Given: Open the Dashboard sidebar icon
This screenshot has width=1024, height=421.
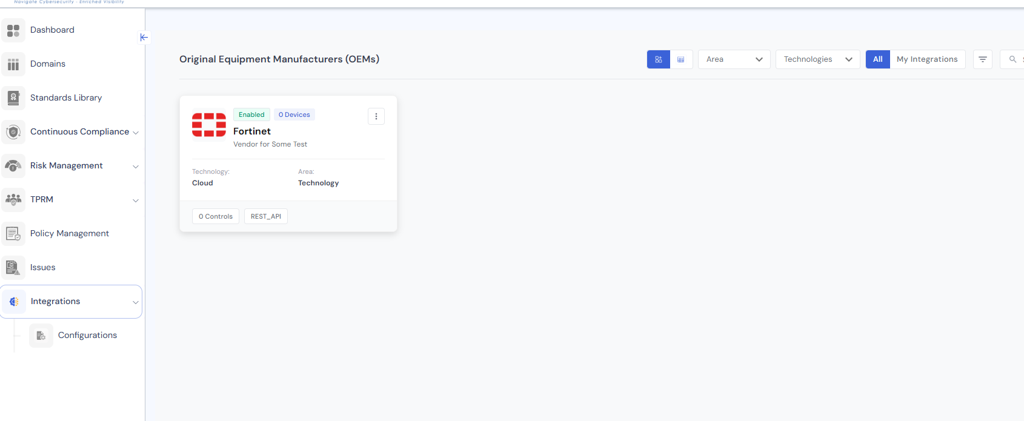Looking at the screenshot, I should pos(13,30).
